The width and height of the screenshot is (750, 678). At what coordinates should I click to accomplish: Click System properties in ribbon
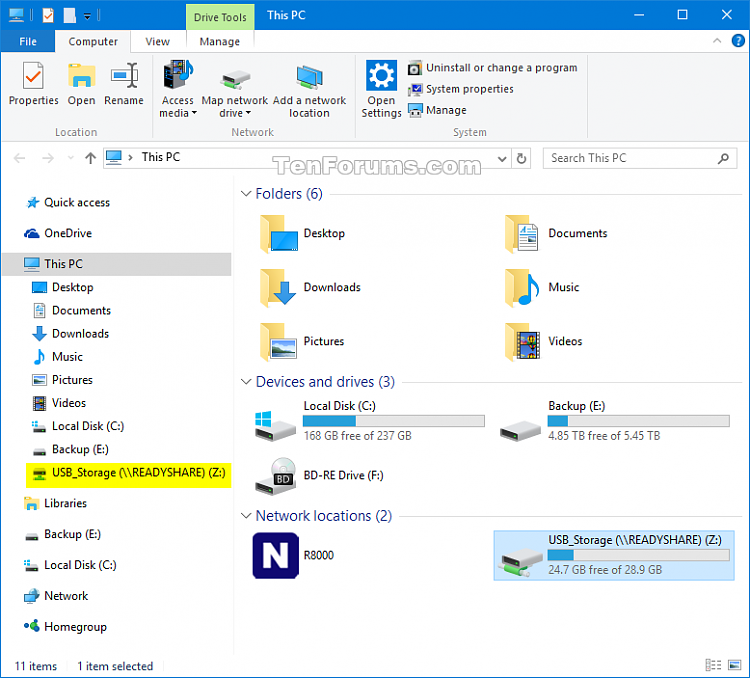461,89
